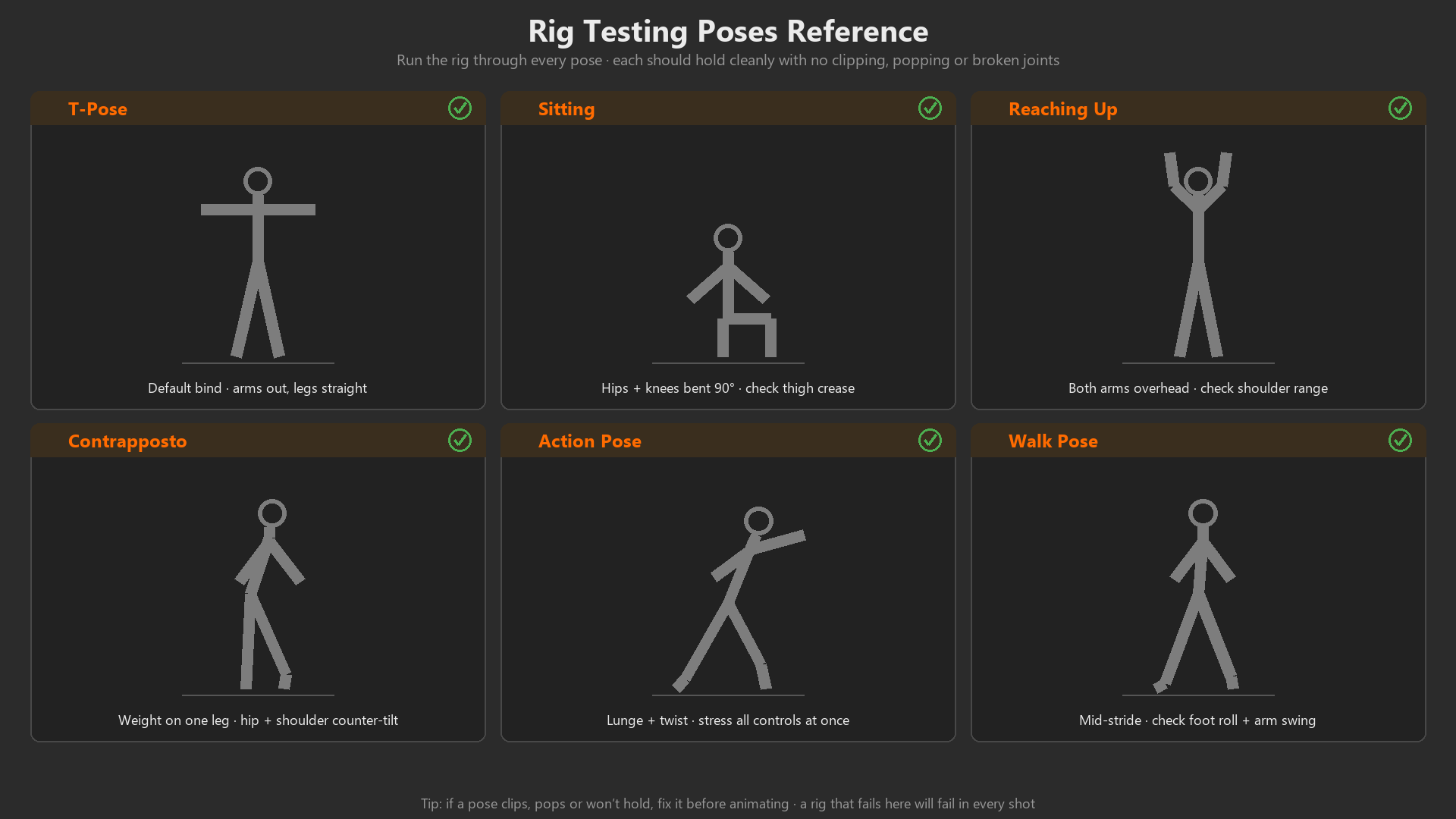Select the T-Pose stick figure thumbnail
Image resolution: width=1456 pixels, height=819 pixels.
[258, 263]
